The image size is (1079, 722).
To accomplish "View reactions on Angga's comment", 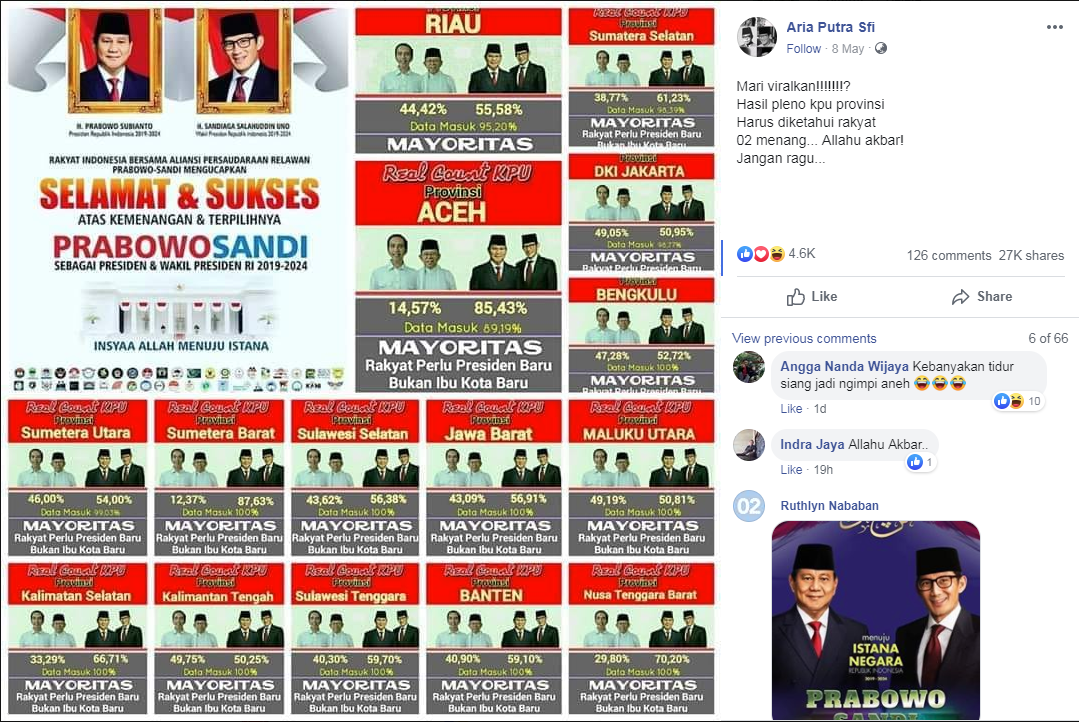I will 1018,401.
